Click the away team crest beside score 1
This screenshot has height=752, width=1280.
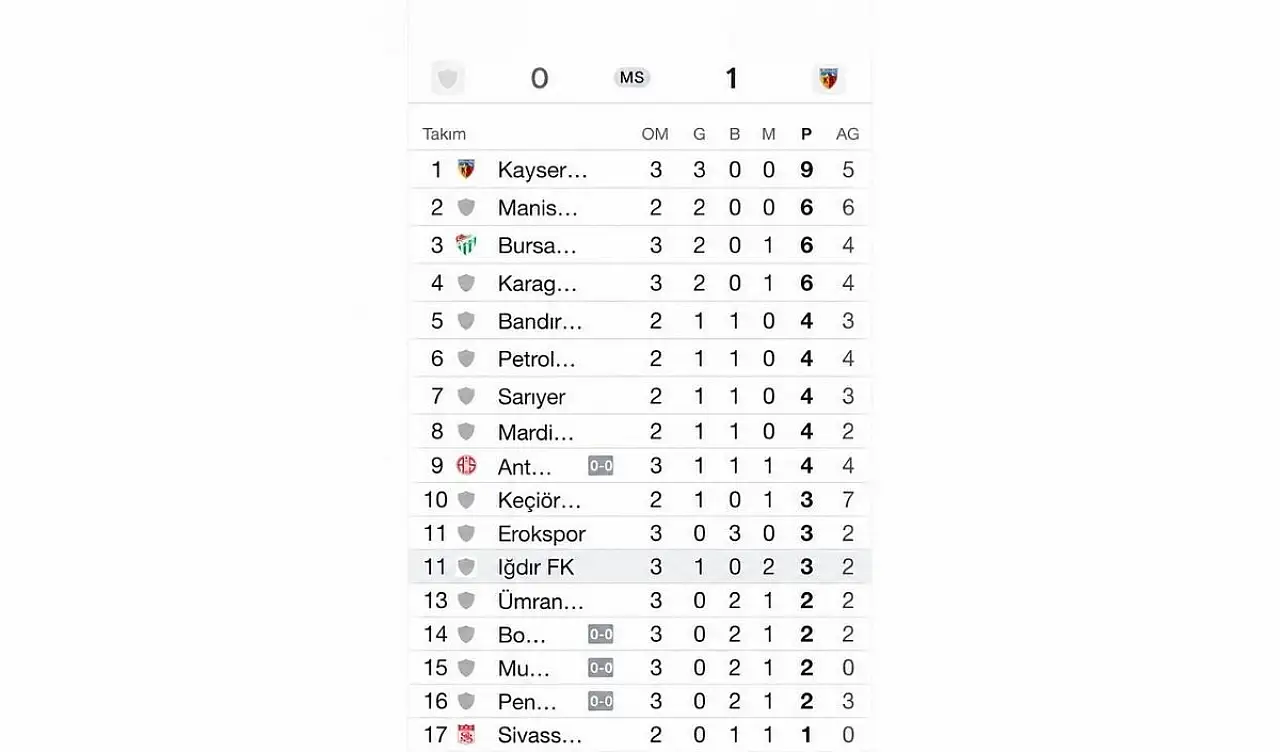[x=828, y=78]
